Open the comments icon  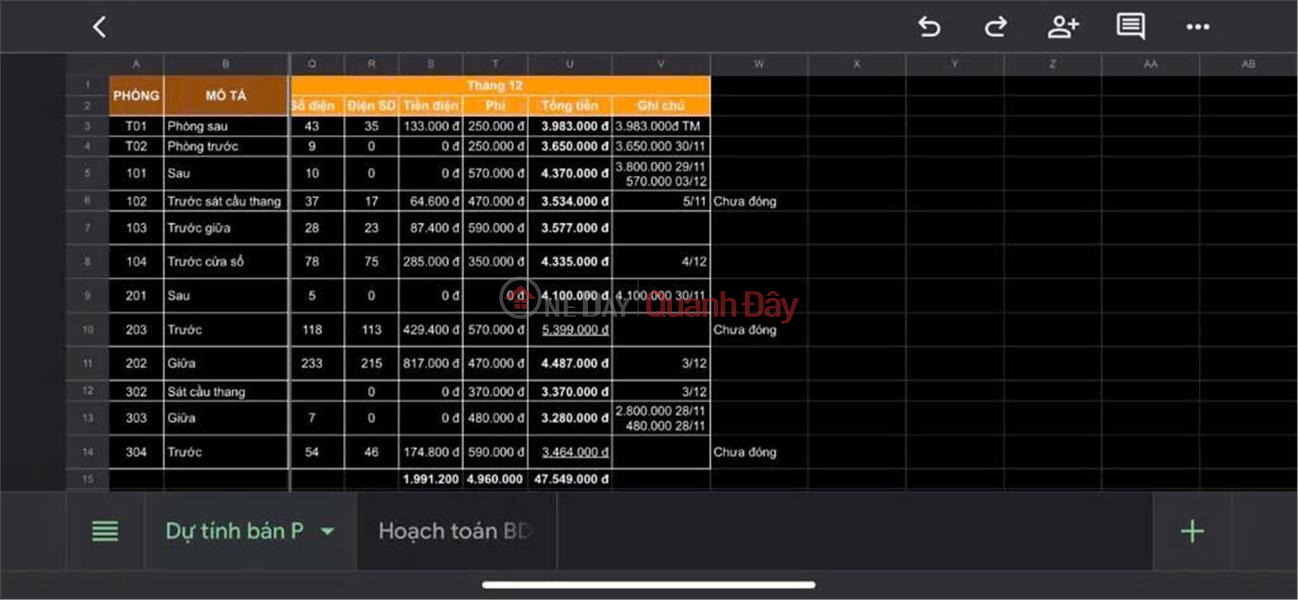[1130, 27]
